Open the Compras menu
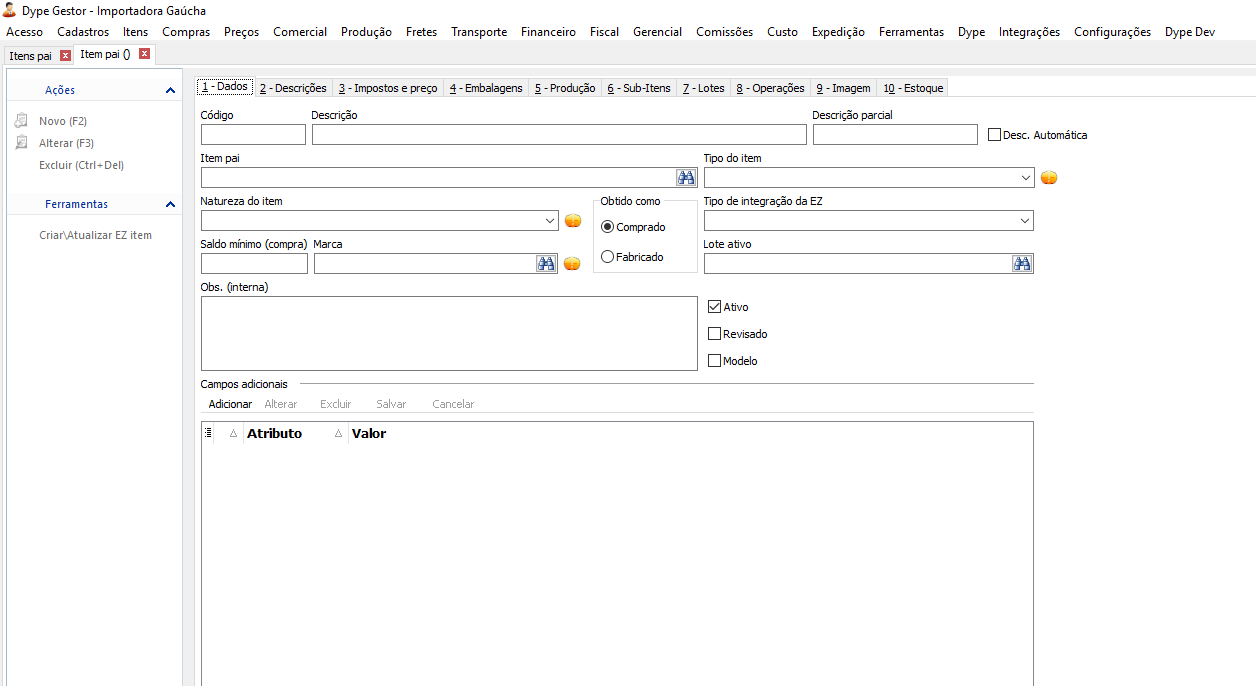Viewport: 1256px width, 686px height. pos(186,32)
